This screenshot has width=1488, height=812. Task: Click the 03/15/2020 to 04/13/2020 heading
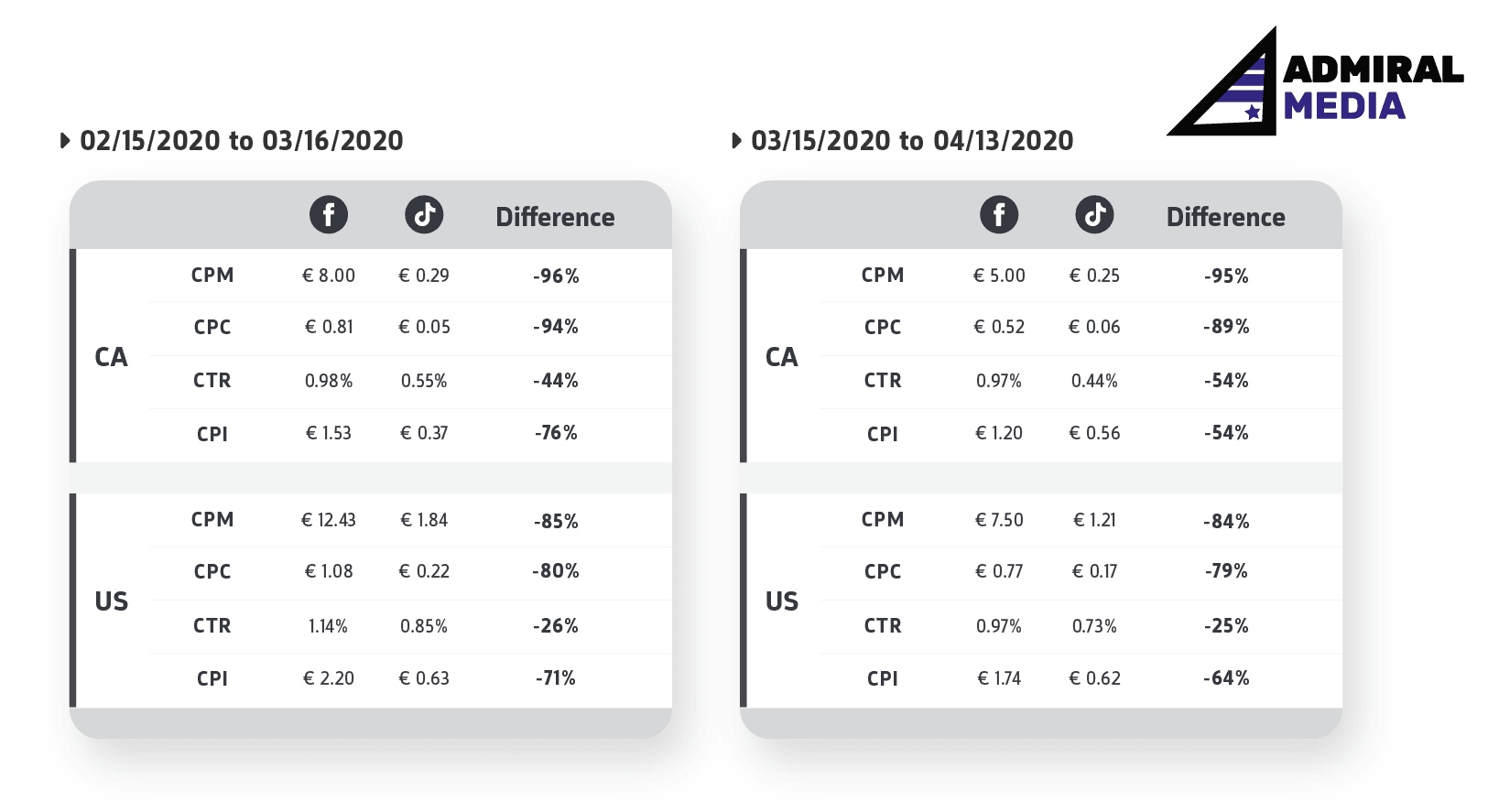coord(912,141)
